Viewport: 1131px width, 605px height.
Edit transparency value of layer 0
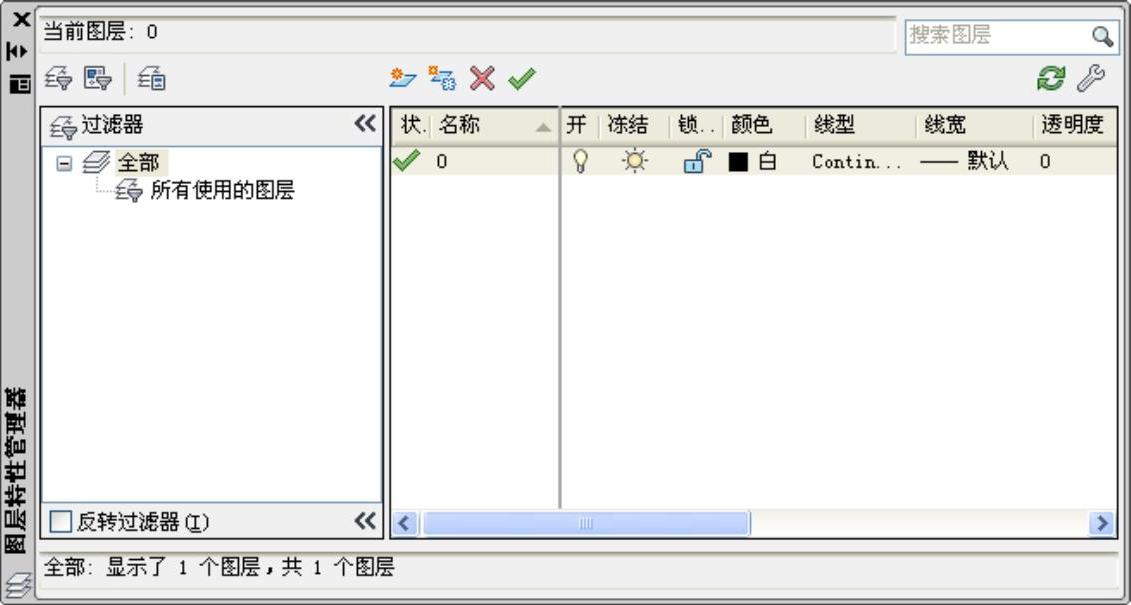(1045, 162)
